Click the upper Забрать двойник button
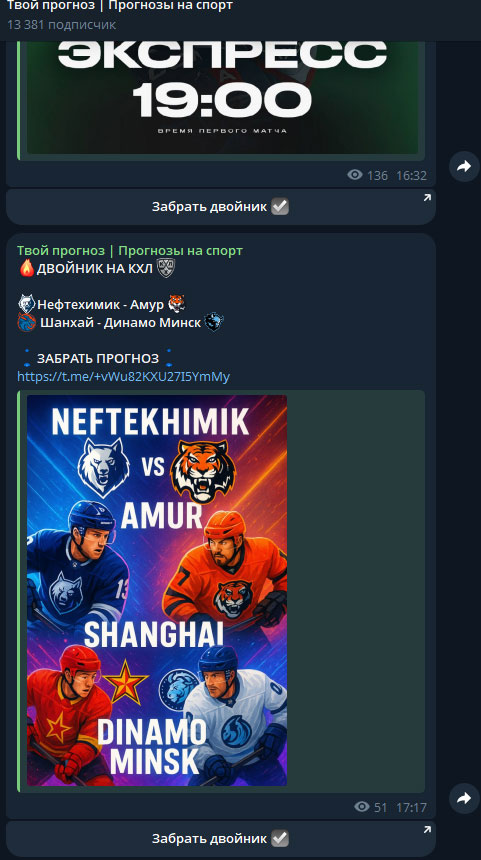481x860 pixels. tap(220, 207)
